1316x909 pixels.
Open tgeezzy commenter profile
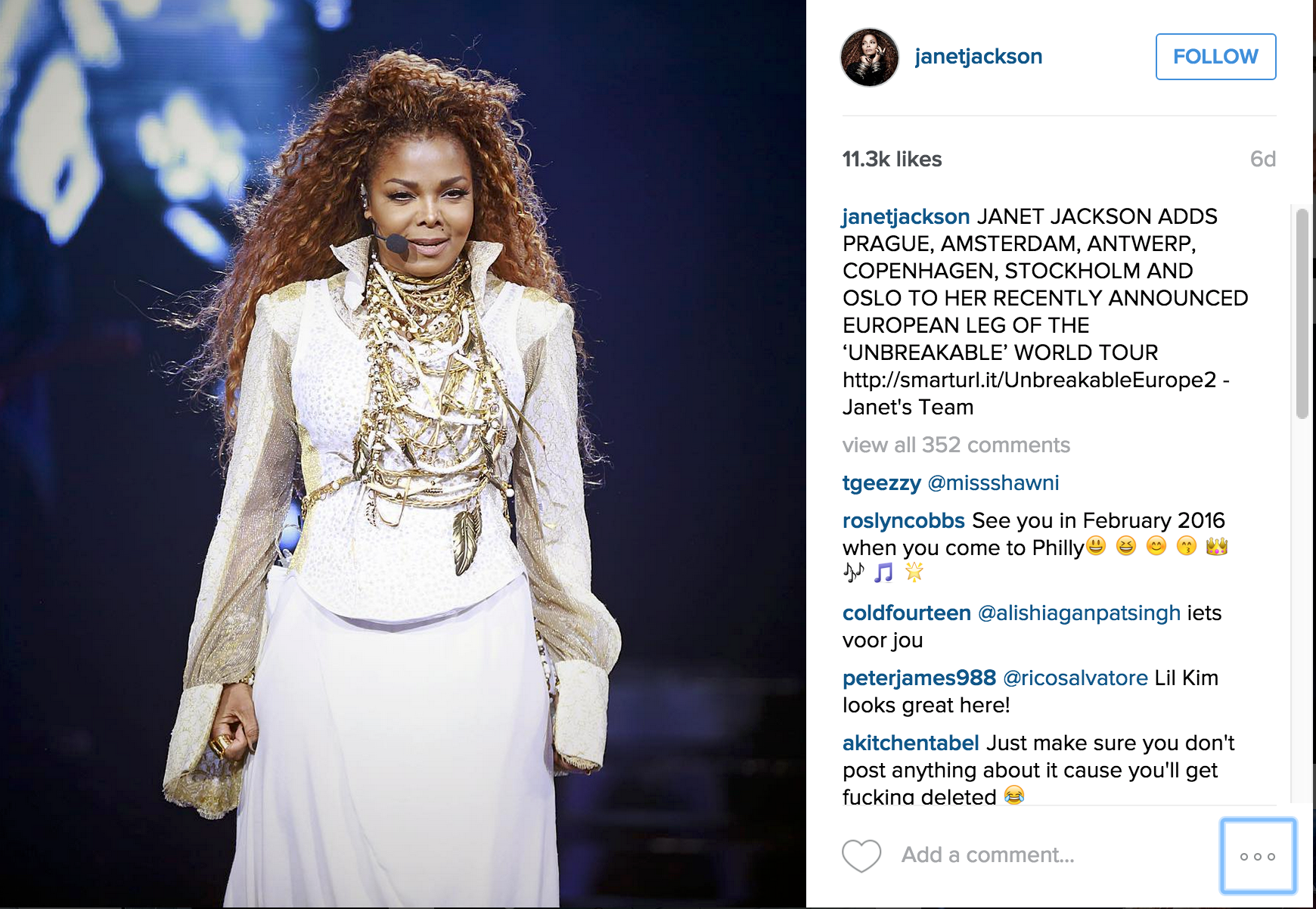(882, 483)
